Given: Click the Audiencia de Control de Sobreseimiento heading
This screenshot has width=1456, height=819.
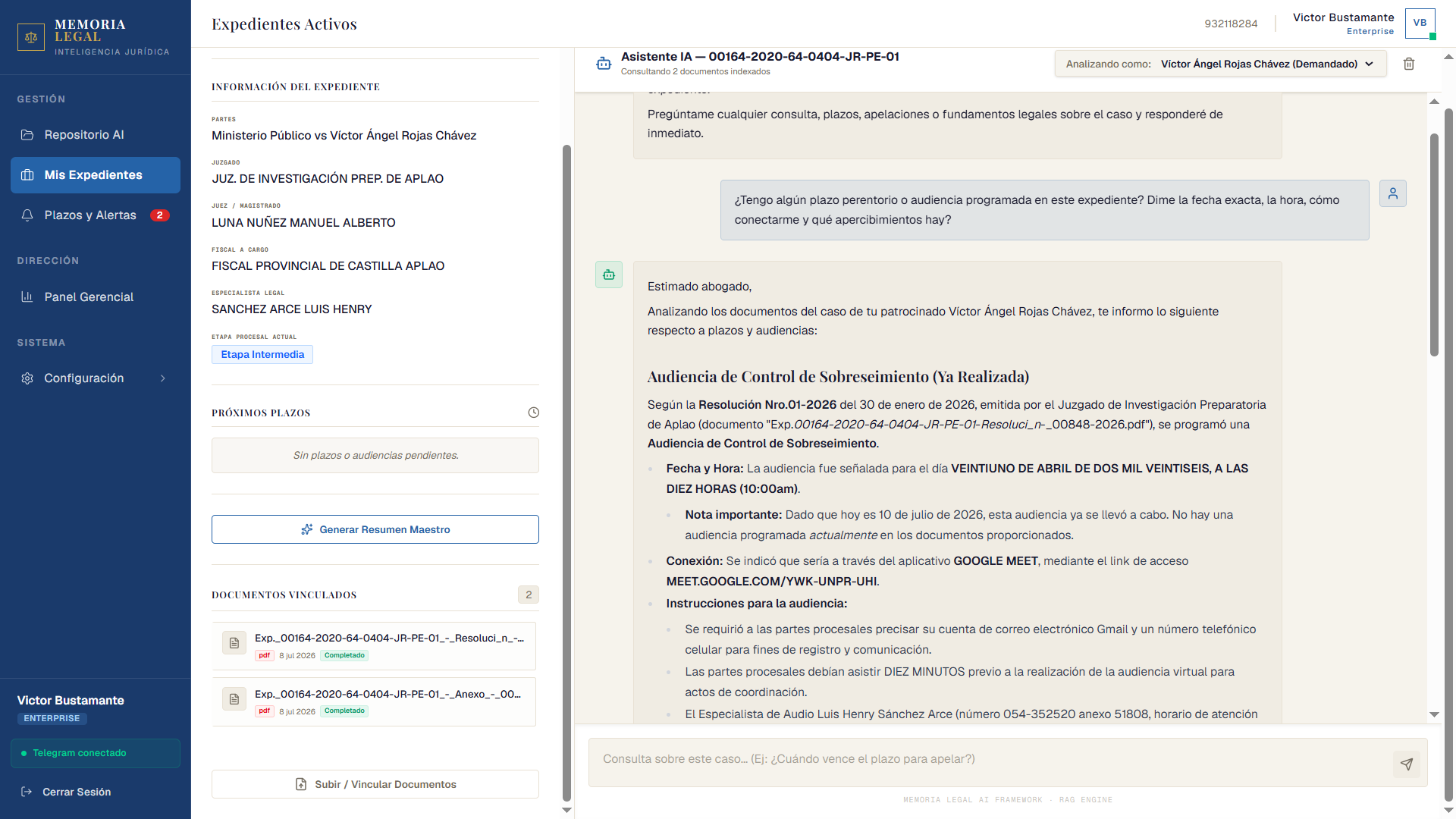Looking at the screenshot, I should (x=838, y=377).
